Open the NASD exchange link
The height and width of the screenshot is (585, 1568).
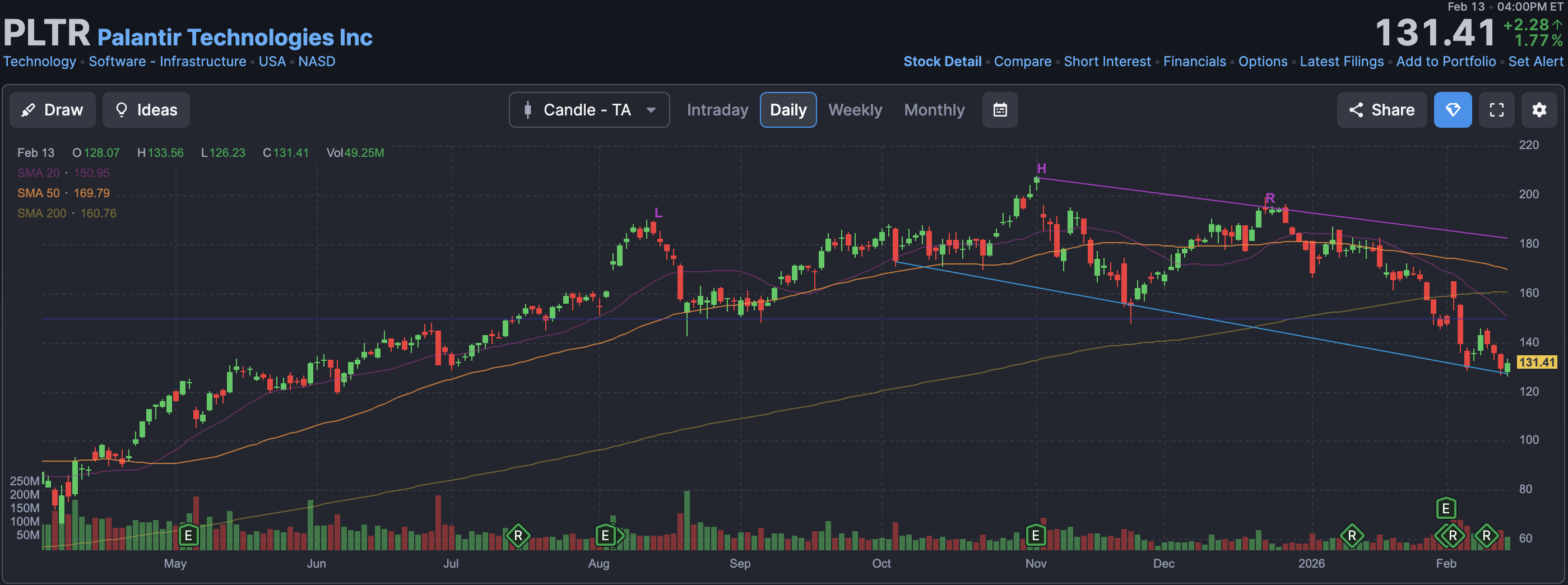317,62
